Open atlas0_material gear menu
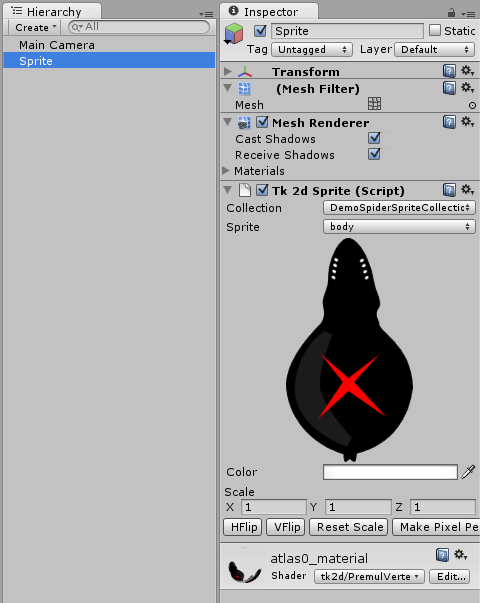The width and height of the screenshot is (480, 603). click(460, 555)
